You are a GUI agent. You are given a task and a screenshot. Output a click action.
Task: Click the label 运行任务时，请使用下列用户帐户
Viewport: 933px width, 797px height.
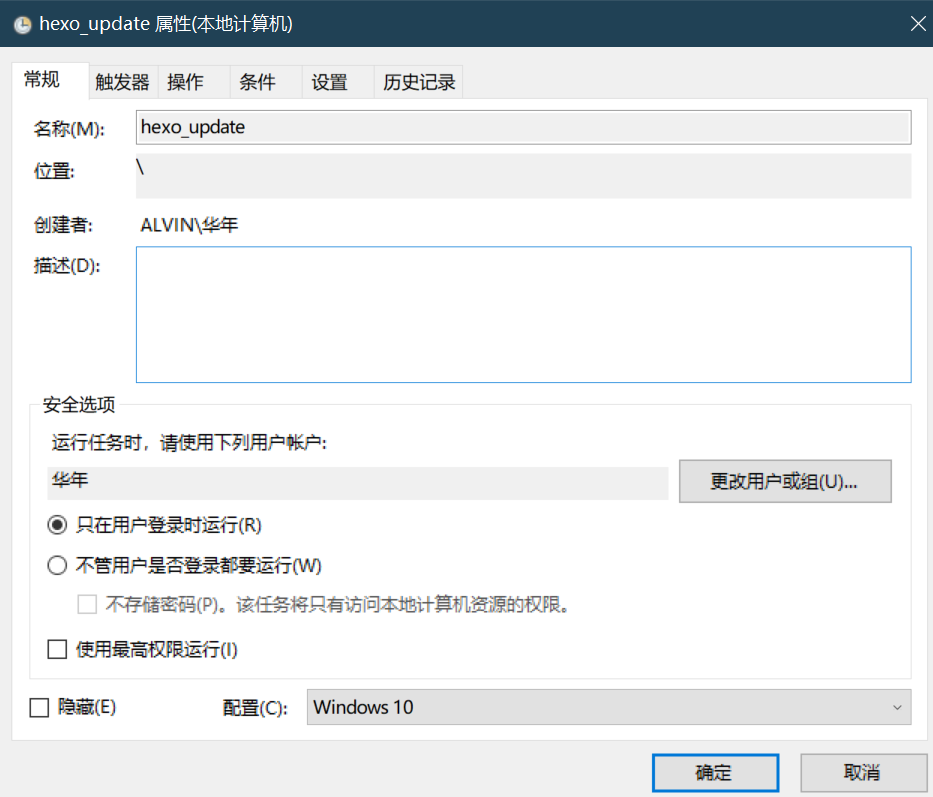click(189, 443)
